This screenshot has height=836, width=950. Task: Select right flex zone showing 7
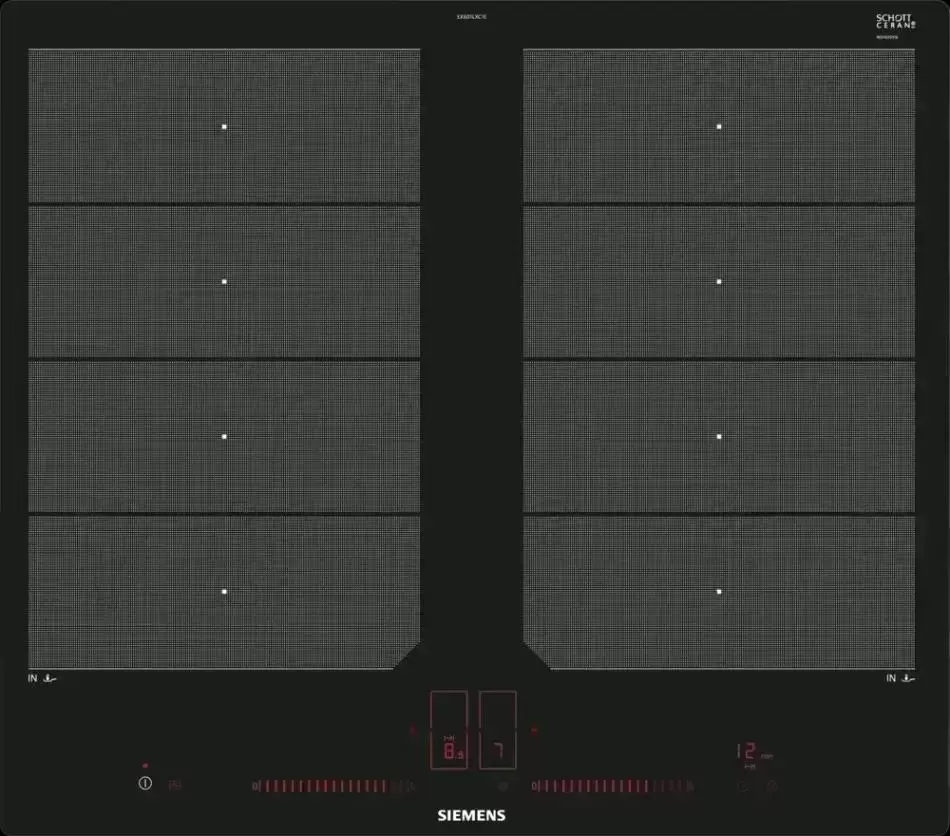pyautogui.click(x=497, y=730)
